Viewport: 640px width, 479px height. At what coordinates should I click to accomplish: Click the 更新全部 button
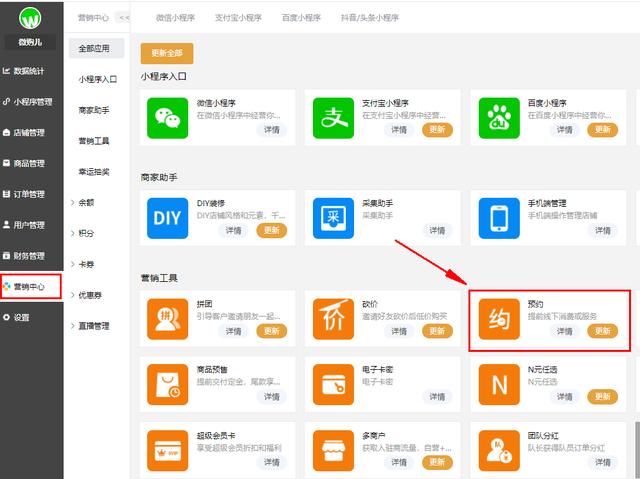click(x=167, y=53)
